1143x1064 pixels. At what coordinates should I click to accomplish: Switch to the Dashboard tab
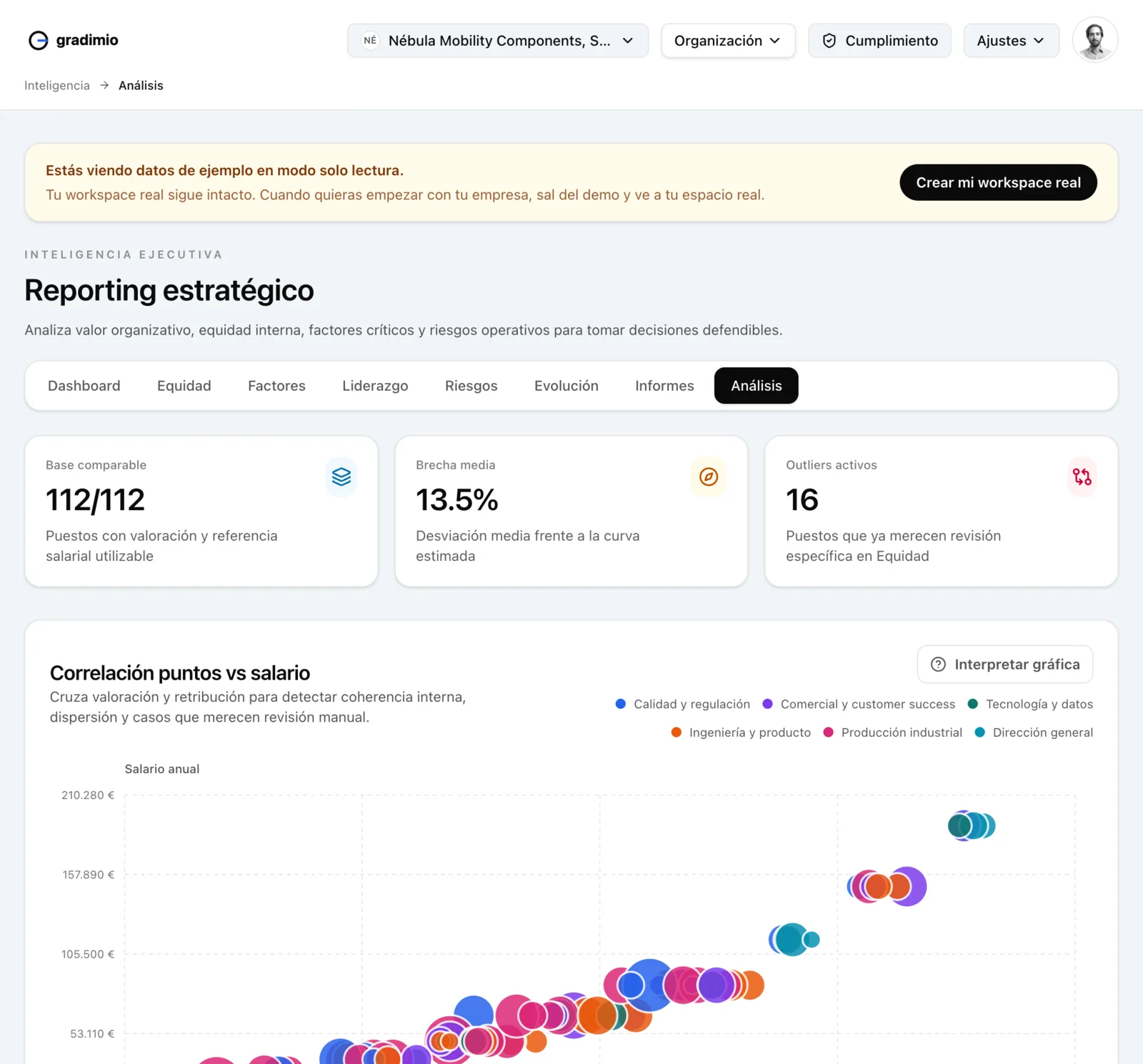pos(84,386)
